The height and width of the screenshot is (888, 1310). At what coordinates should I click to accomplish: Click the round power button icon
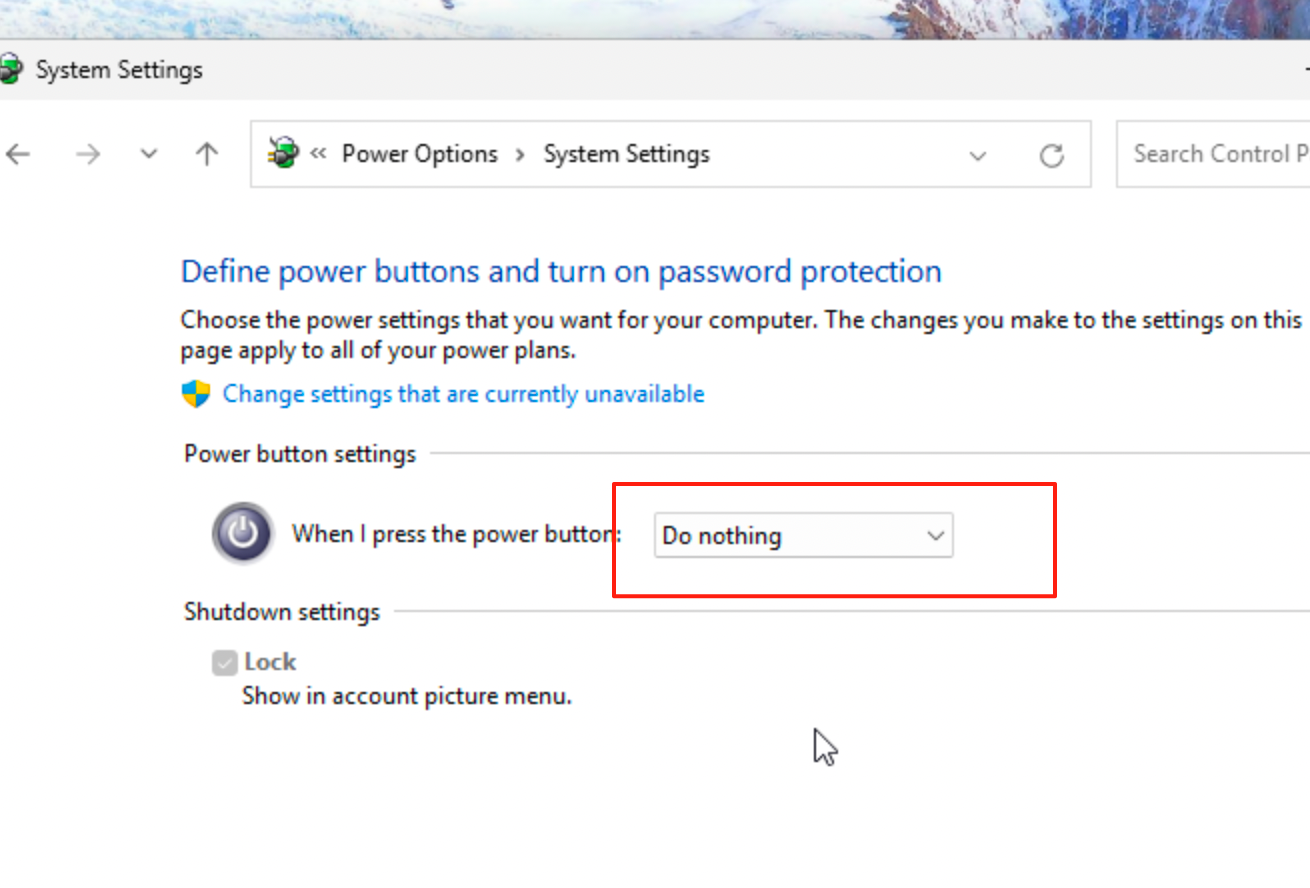coord(242,533)
